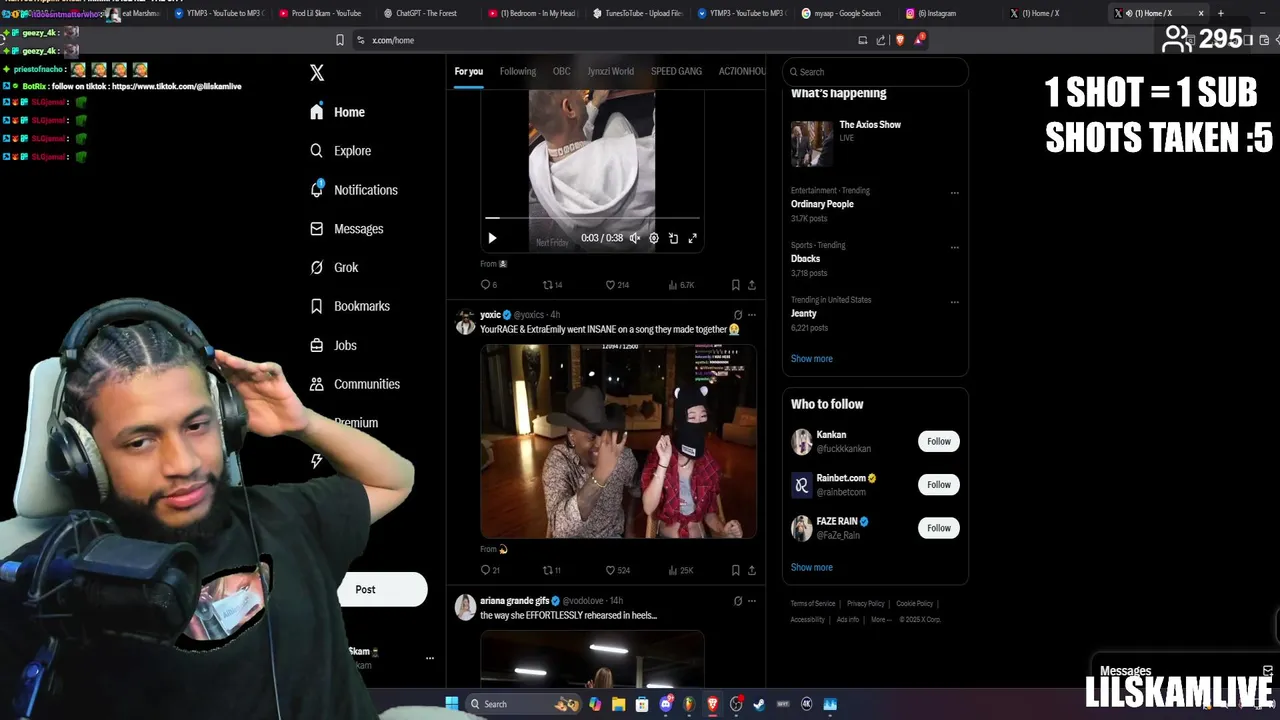Like the top post with 214 likes
The height and width of the screenshot is (720, 1280).
(x=617, y=285)
